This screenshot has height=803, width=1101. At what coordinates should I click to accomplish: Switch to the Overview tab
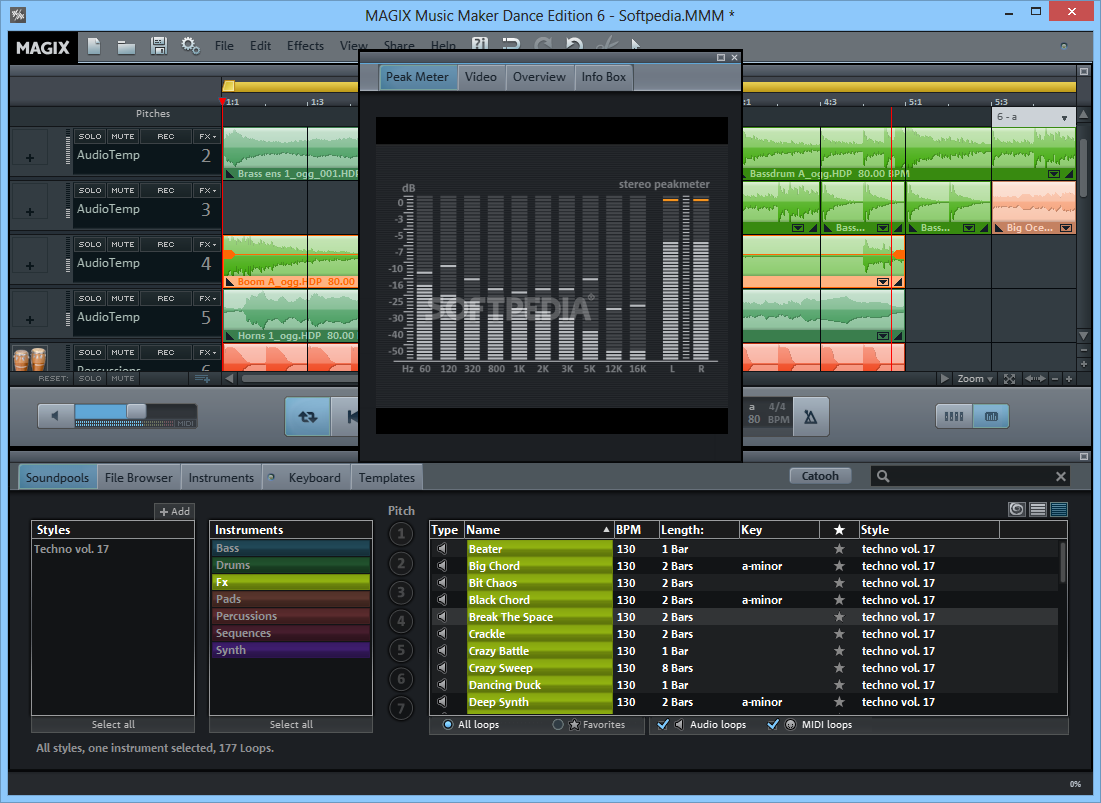[539, 77]
